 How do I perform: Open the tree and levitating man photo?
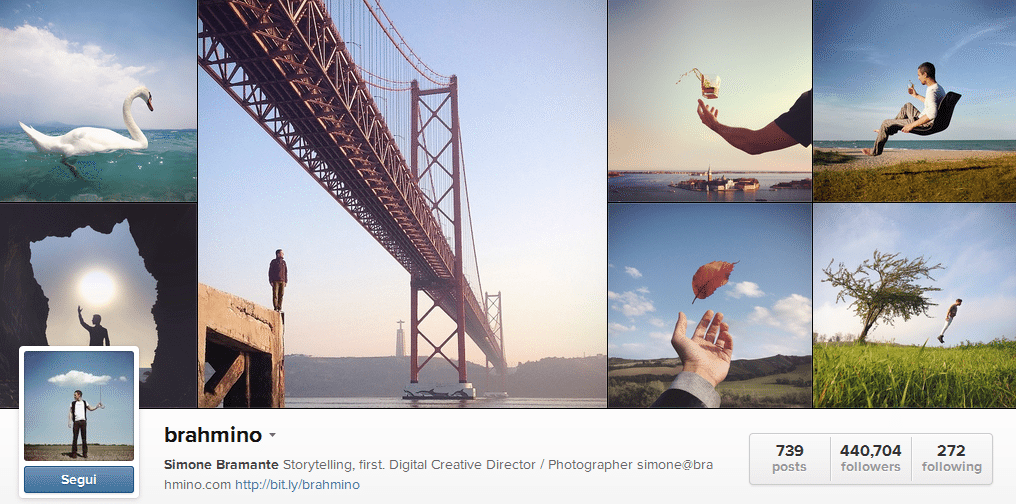(x=914, y=305)
